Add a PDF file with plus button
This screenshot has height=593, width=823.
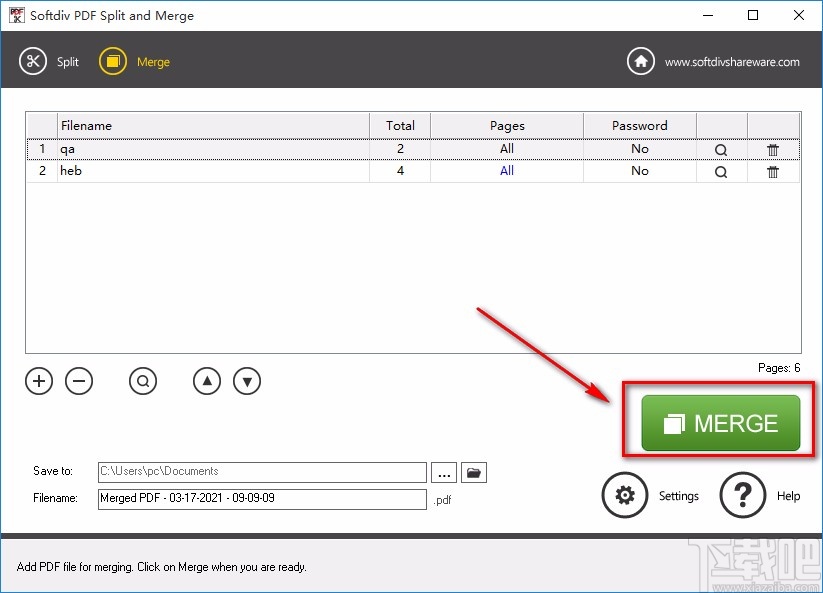[39, 381]
